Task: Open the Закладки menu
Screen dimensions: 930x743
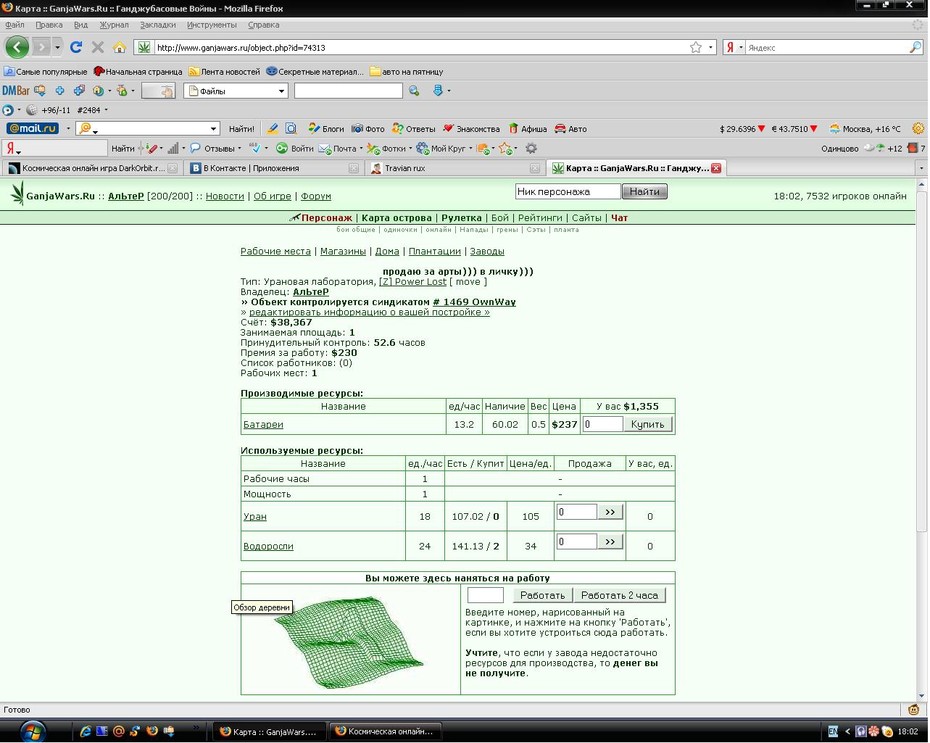Action: 158,25
